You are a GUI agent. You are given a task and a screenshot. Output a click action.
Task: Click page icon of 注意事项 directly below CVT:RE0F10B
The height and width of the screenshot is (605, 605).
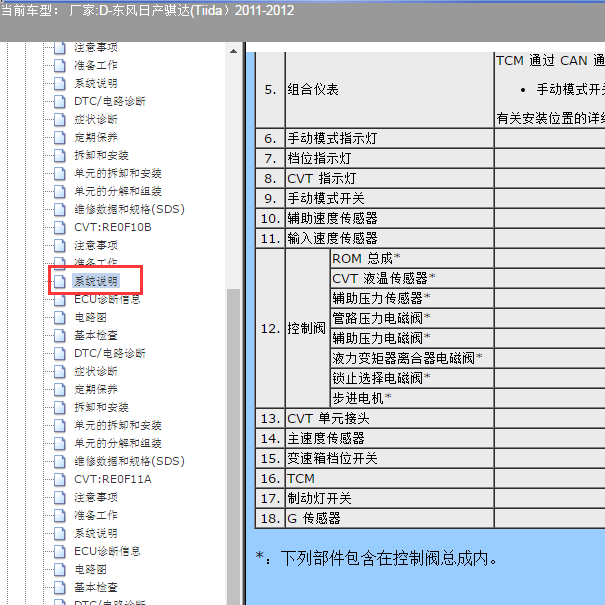pos(60,245)
